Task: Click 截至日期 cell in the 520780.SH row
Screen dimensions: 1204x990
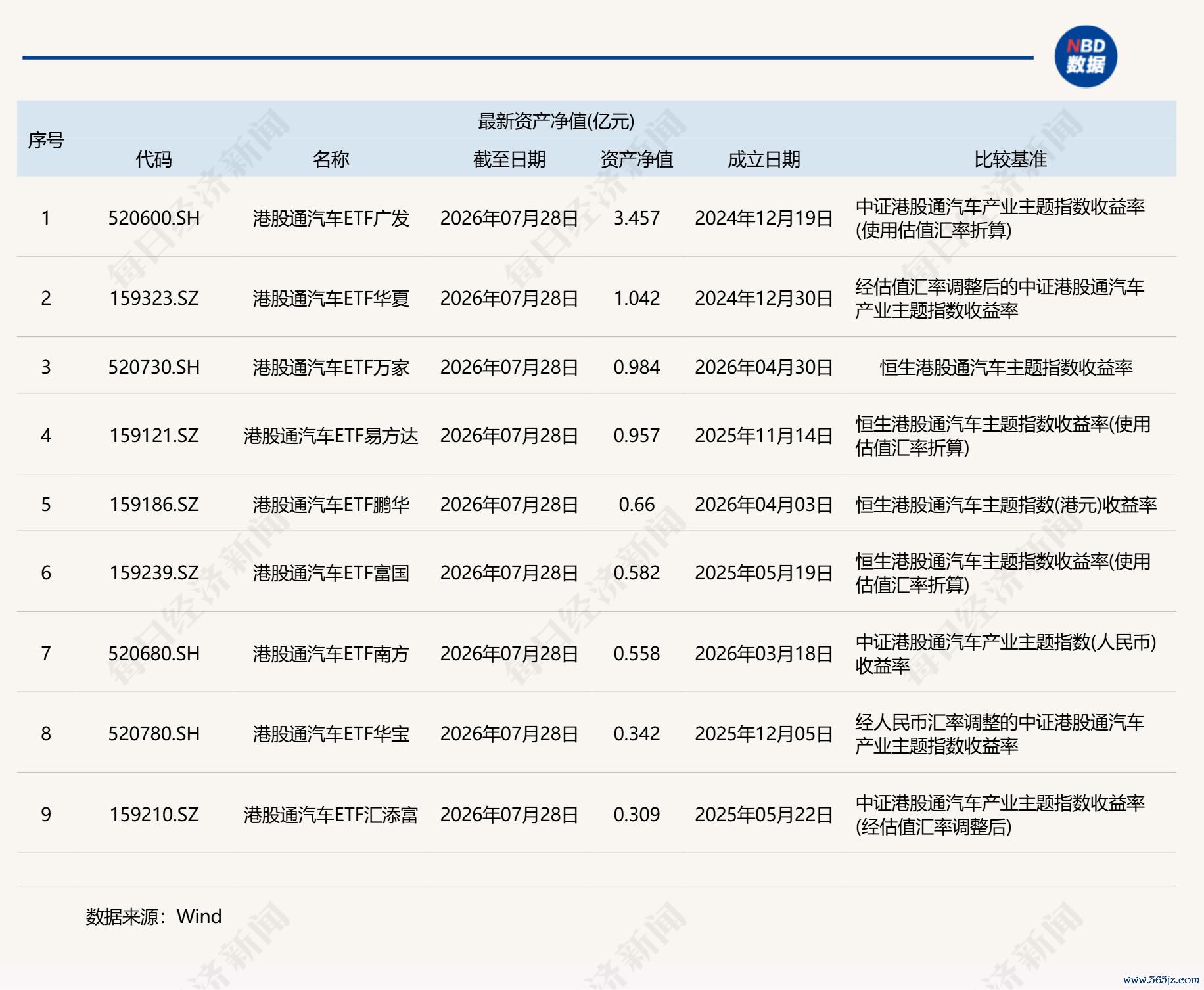Action: [x=509, y=733]
